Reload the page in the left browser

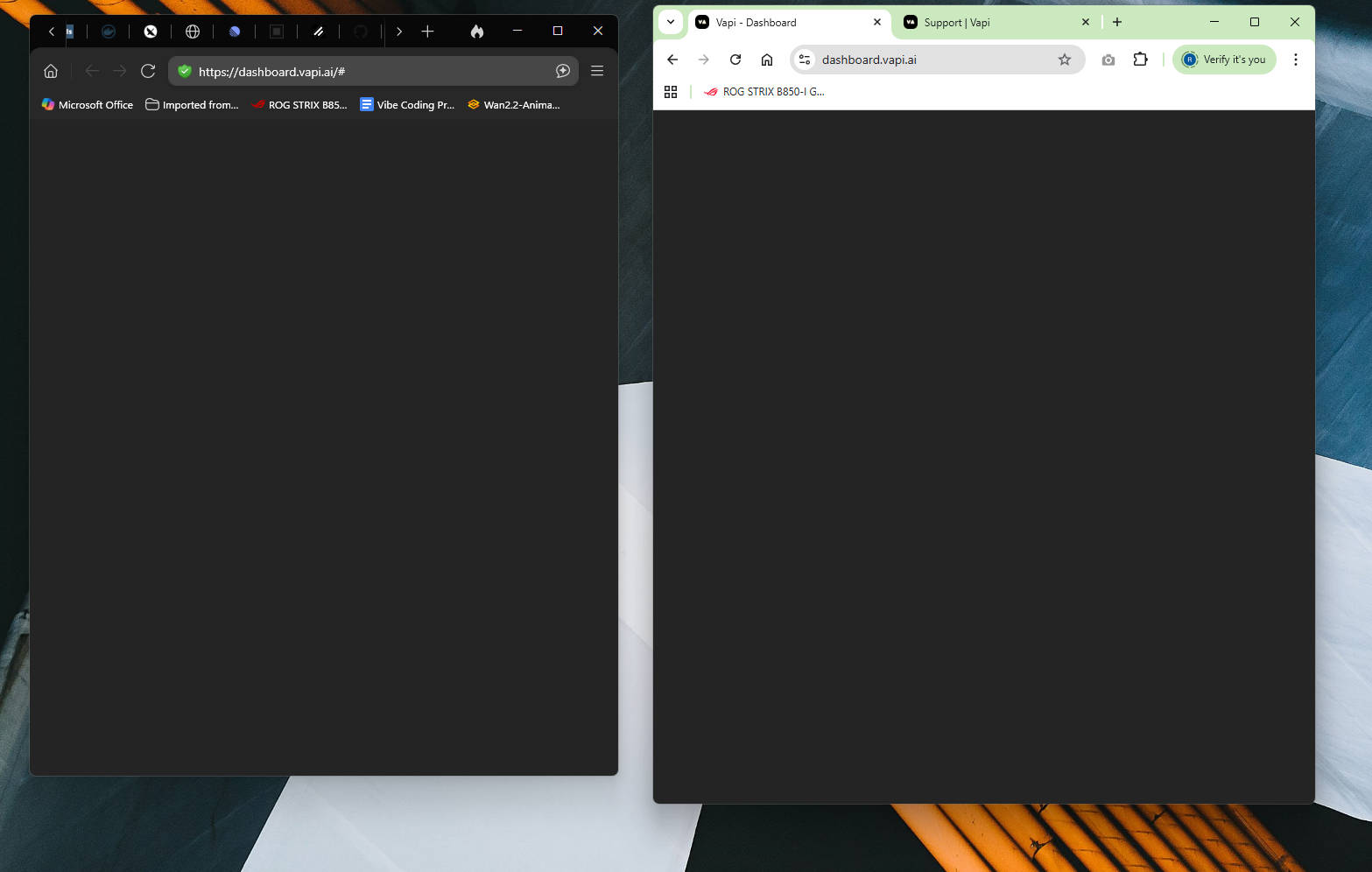coord(148,71)
